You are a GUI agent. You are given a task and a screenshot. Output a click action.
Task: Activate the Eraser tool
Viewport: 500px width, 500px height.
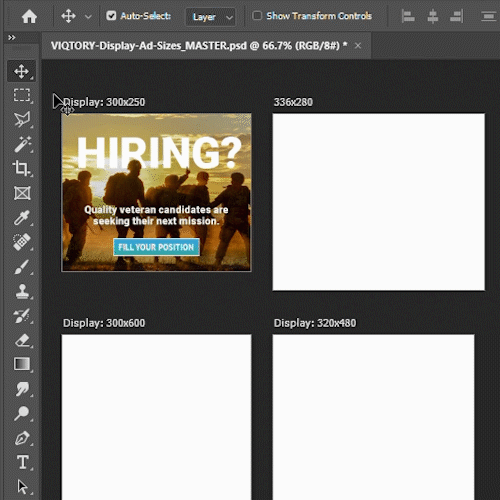(x=22, y=340)
